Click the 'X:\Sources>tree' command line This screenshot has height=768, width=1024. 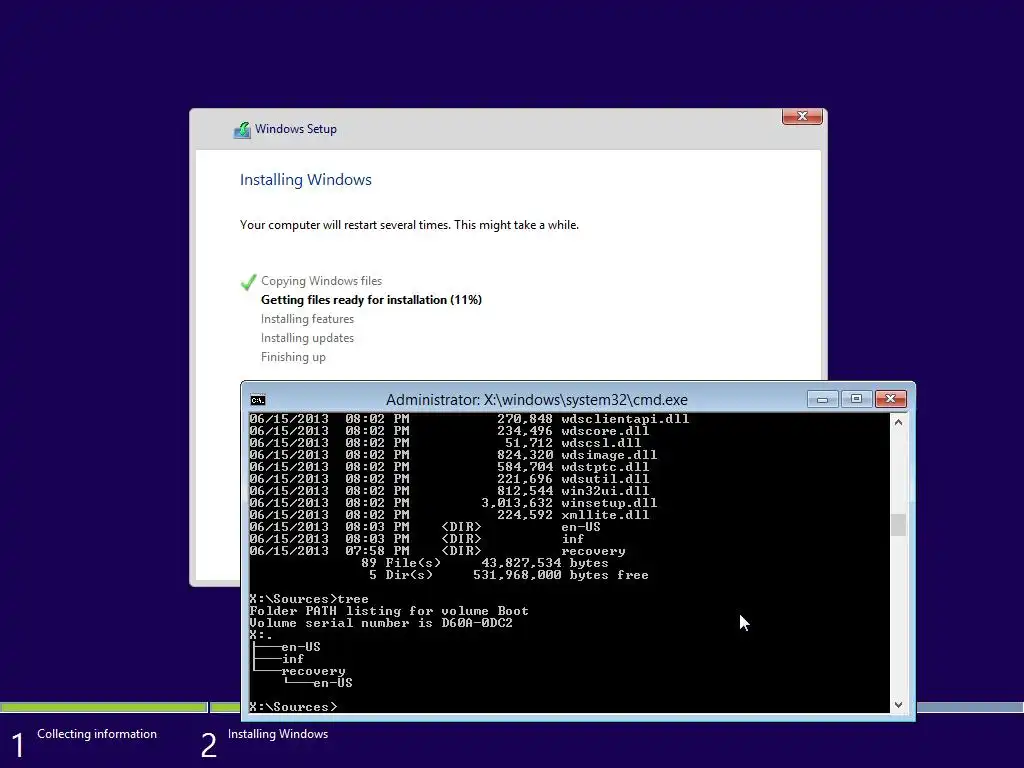coord(309,599)
